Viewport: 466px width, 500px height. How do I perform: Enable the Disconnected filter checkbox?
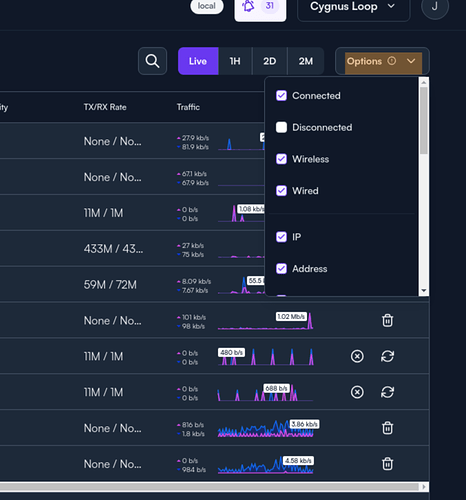[281, 127]
